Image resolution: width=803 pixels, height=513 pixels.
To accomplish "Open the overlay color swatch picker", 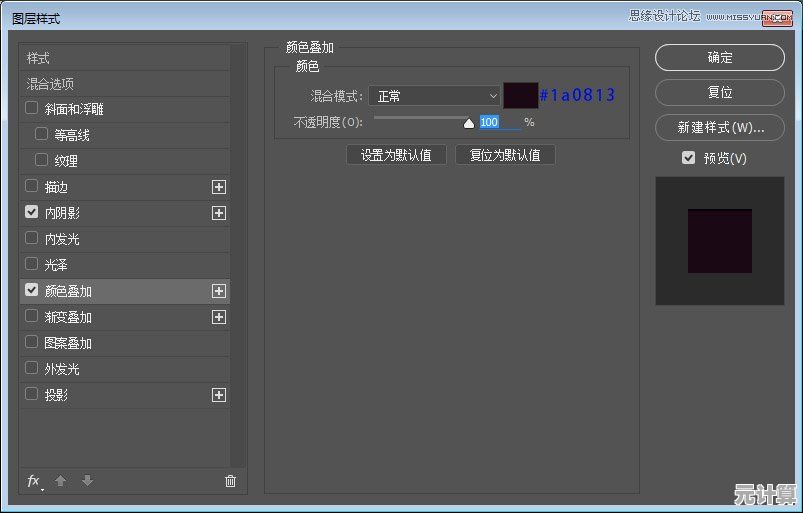I will tap(520, 96).
